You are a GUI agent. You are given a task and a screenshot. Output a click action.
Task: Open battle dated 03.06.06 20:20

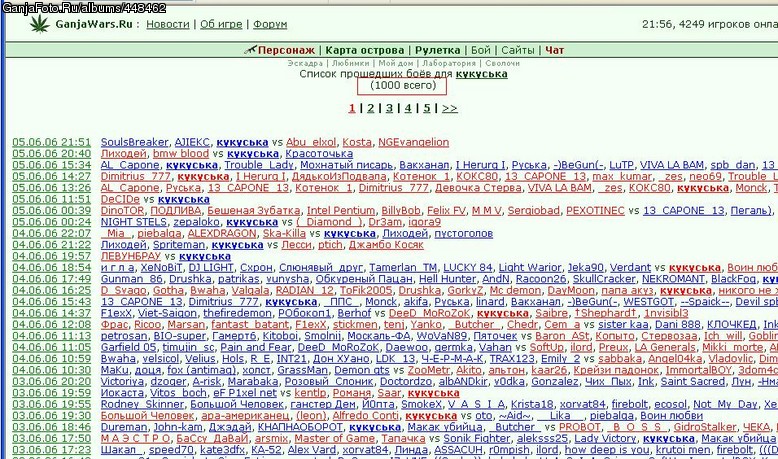tap(52, 382)
